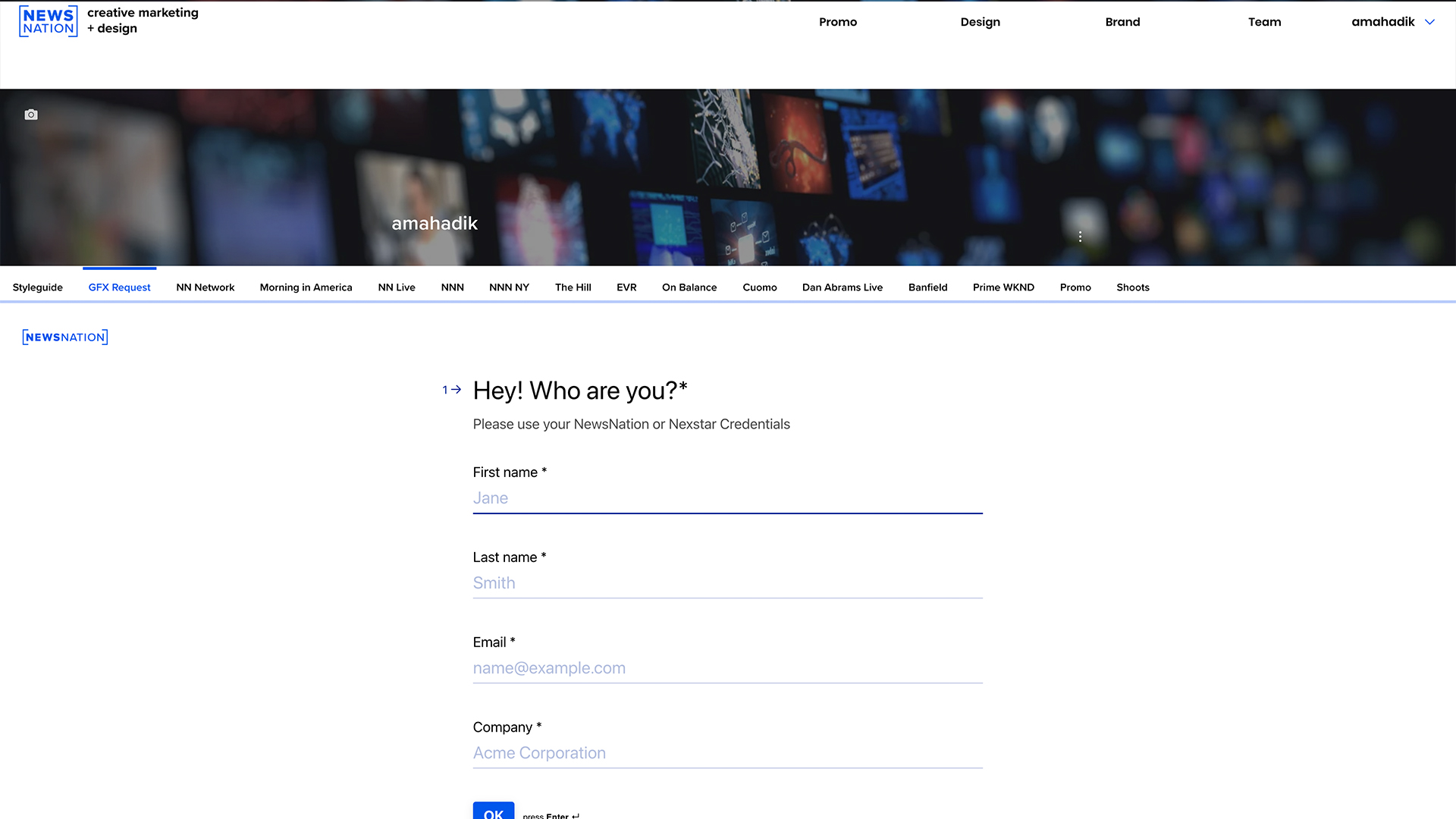
Task: Open the Dan Abrams Live tab
Action: click(x=842, y=287)
